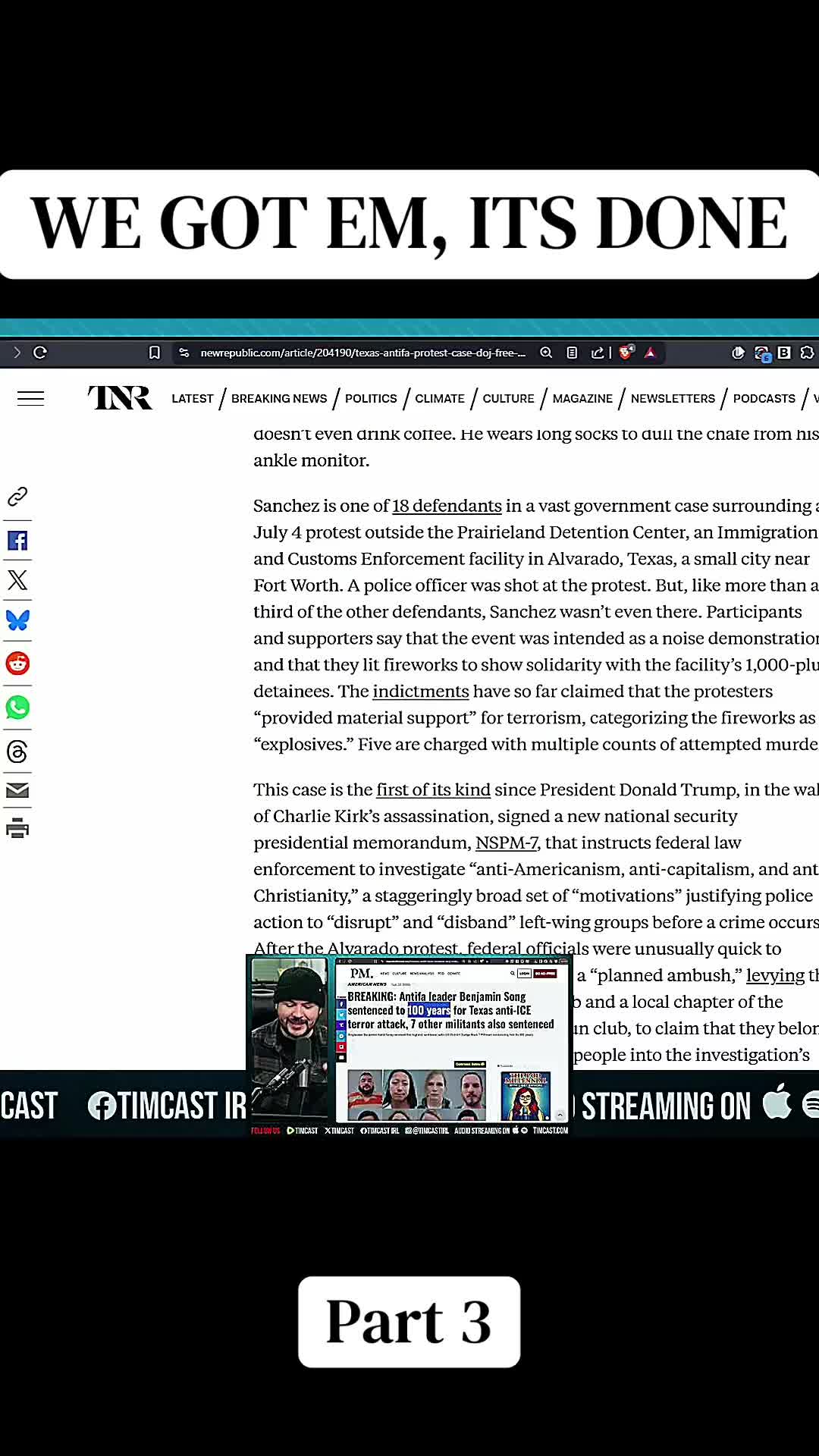
Task: Open the NEWSLETTERS nav section
Action: (673, 399)
